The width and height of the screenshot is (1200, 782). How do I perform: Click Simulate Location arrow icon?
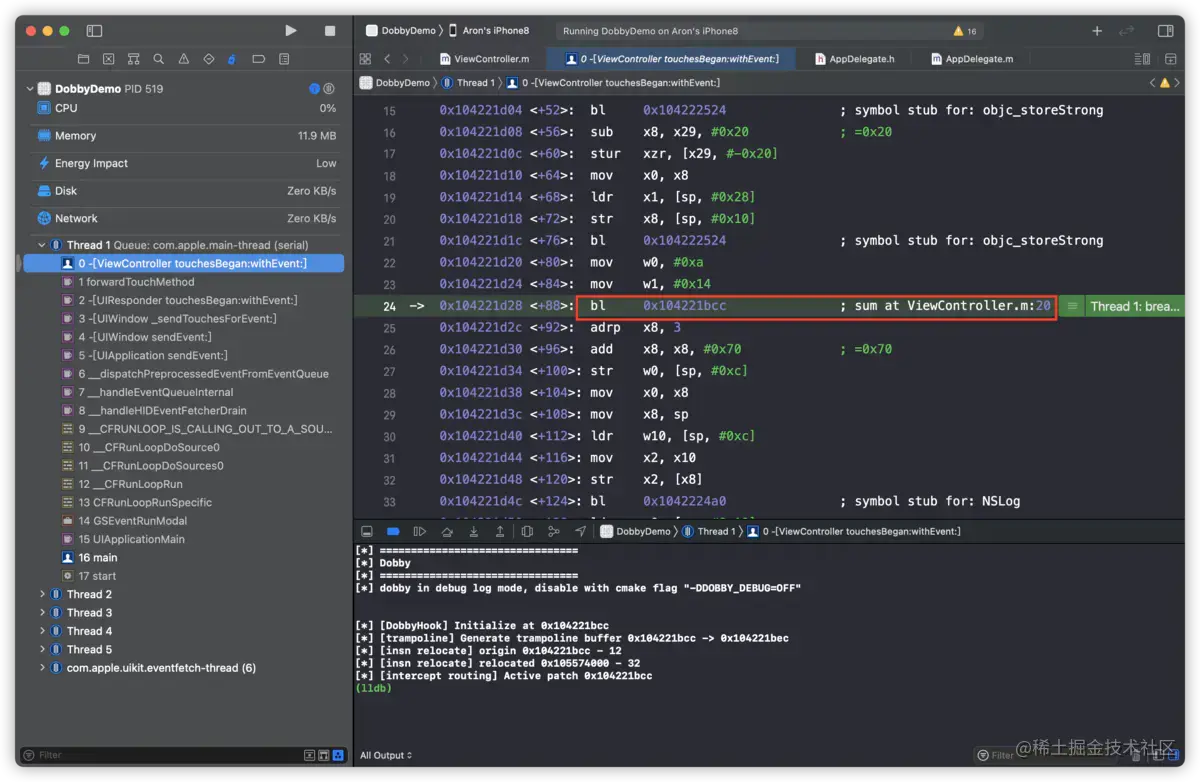pos(580,532)
